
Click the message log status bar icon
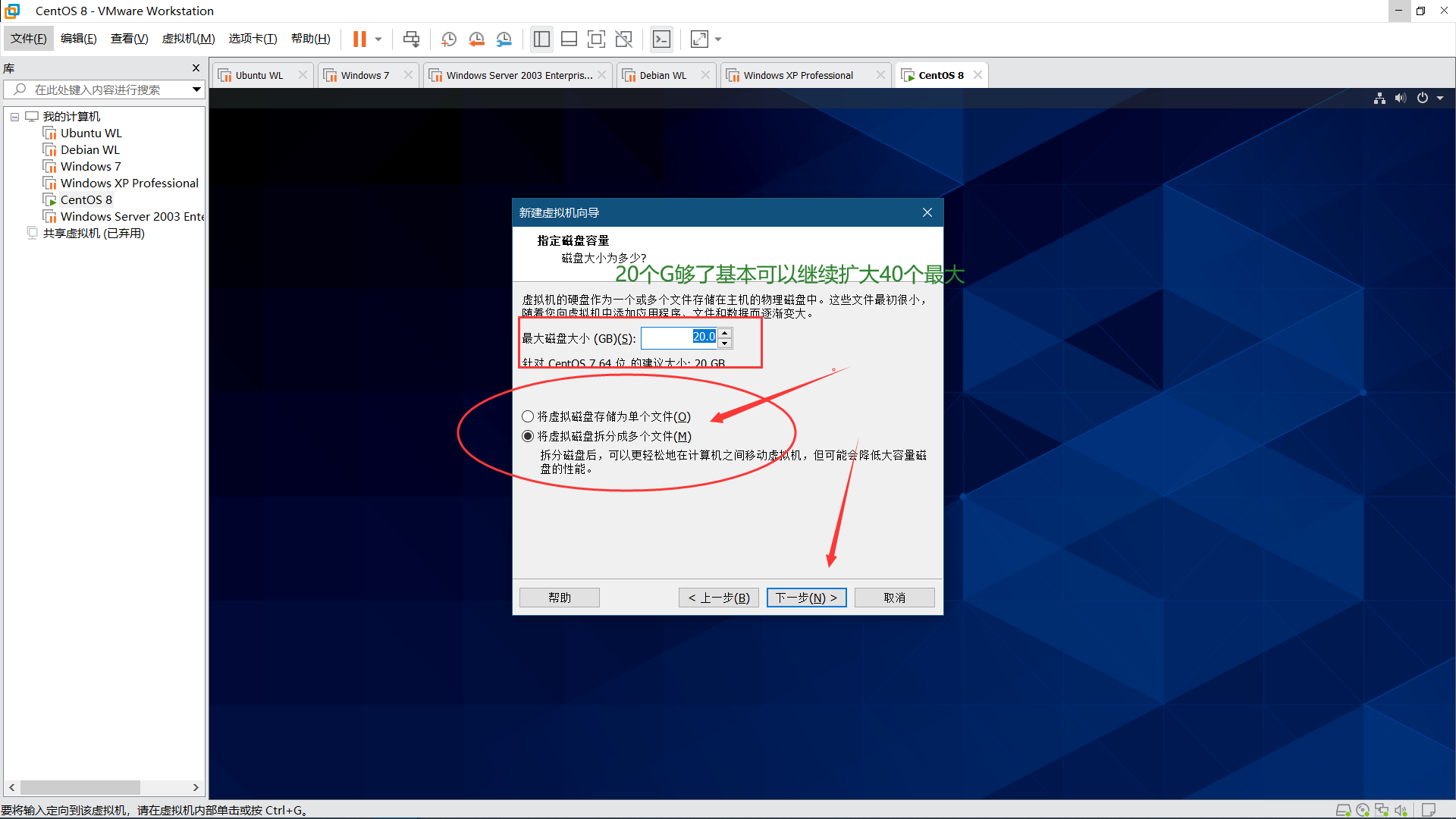point(1429,810)
